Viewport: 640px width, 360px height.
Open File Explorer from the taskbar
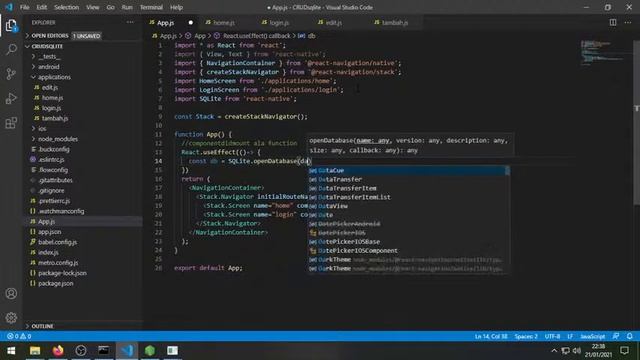[x=35, y=351]
